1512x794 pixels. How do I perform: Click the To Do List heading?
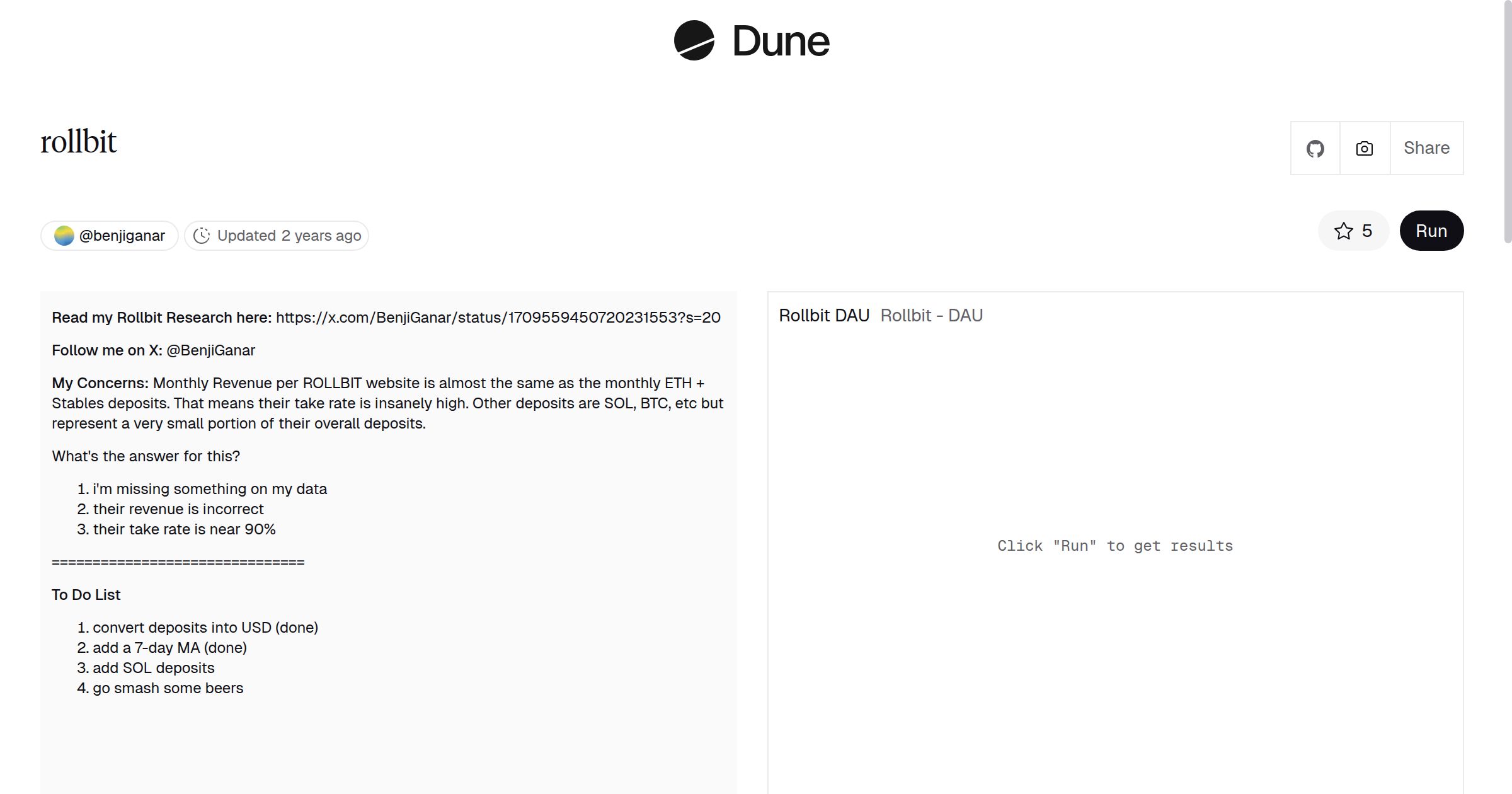point(86,595)
